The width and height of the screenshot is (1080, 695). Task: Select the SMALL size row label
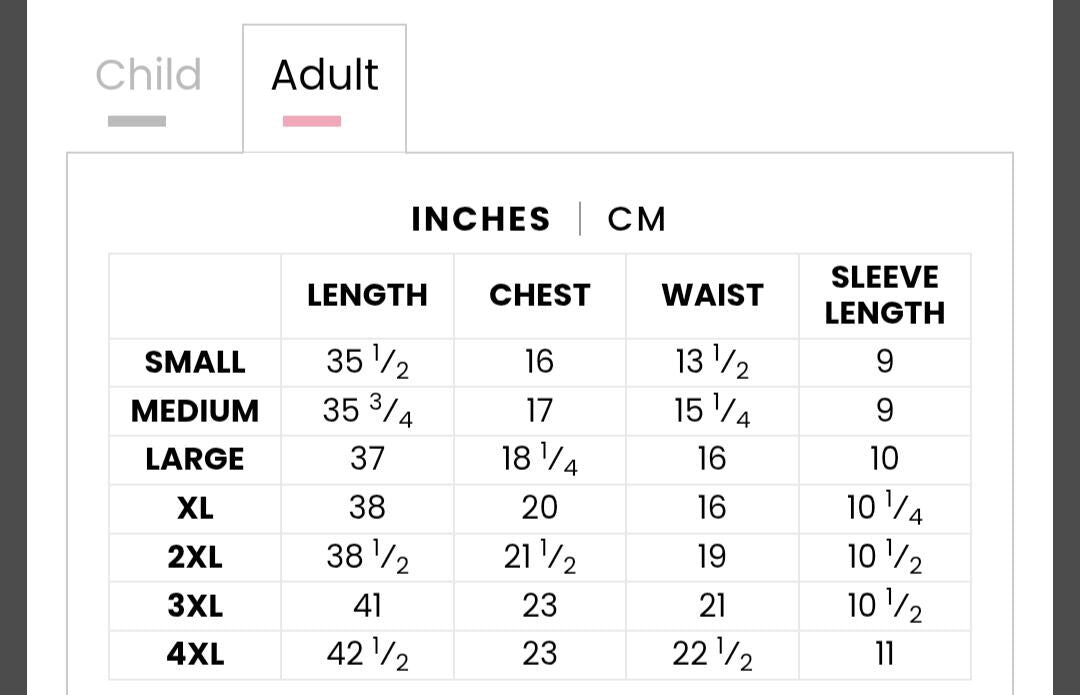tap(195, 362)
